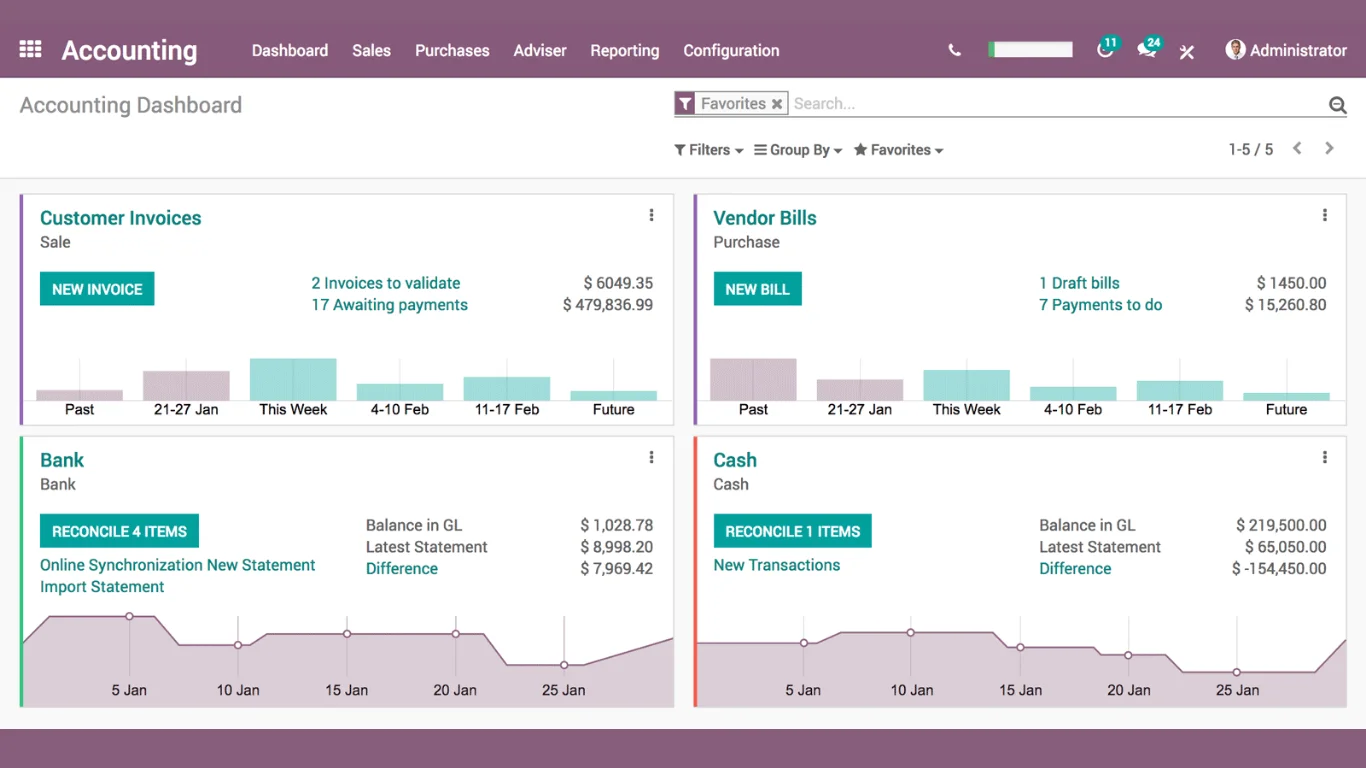
Task: Open the Cash card three-dot menu
Action: pos(1324,456)
